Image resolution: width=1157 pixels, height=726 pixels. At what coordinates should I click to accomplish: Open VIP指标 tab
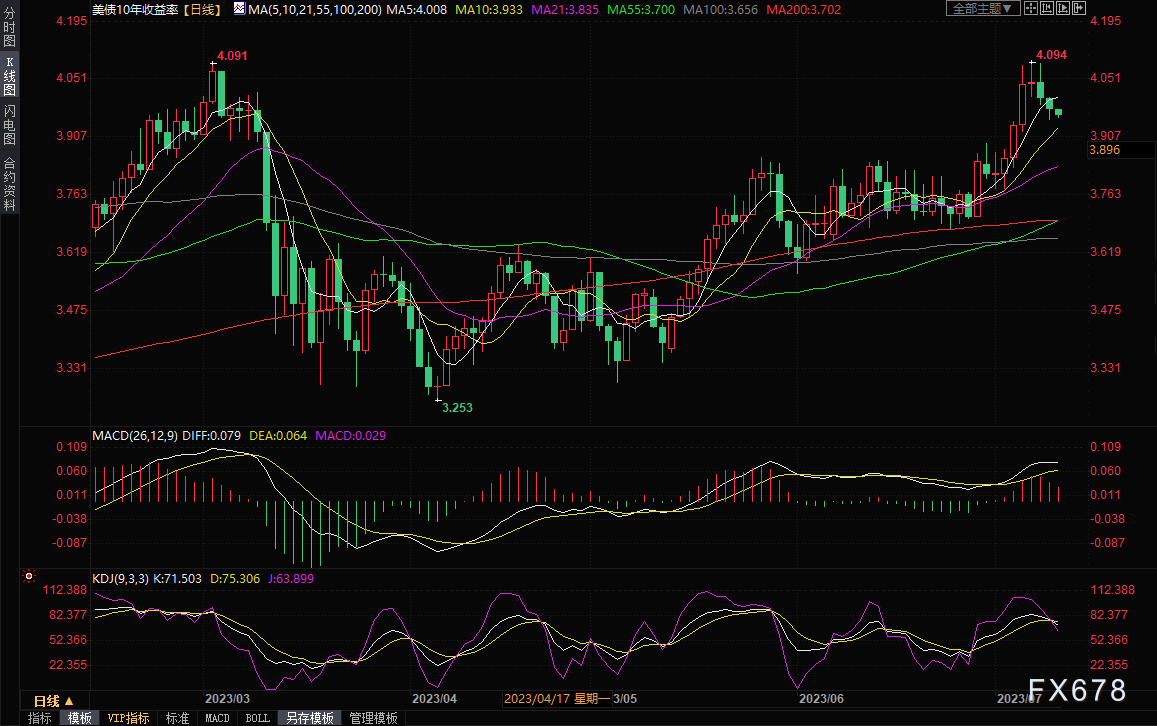coord(128,718)
